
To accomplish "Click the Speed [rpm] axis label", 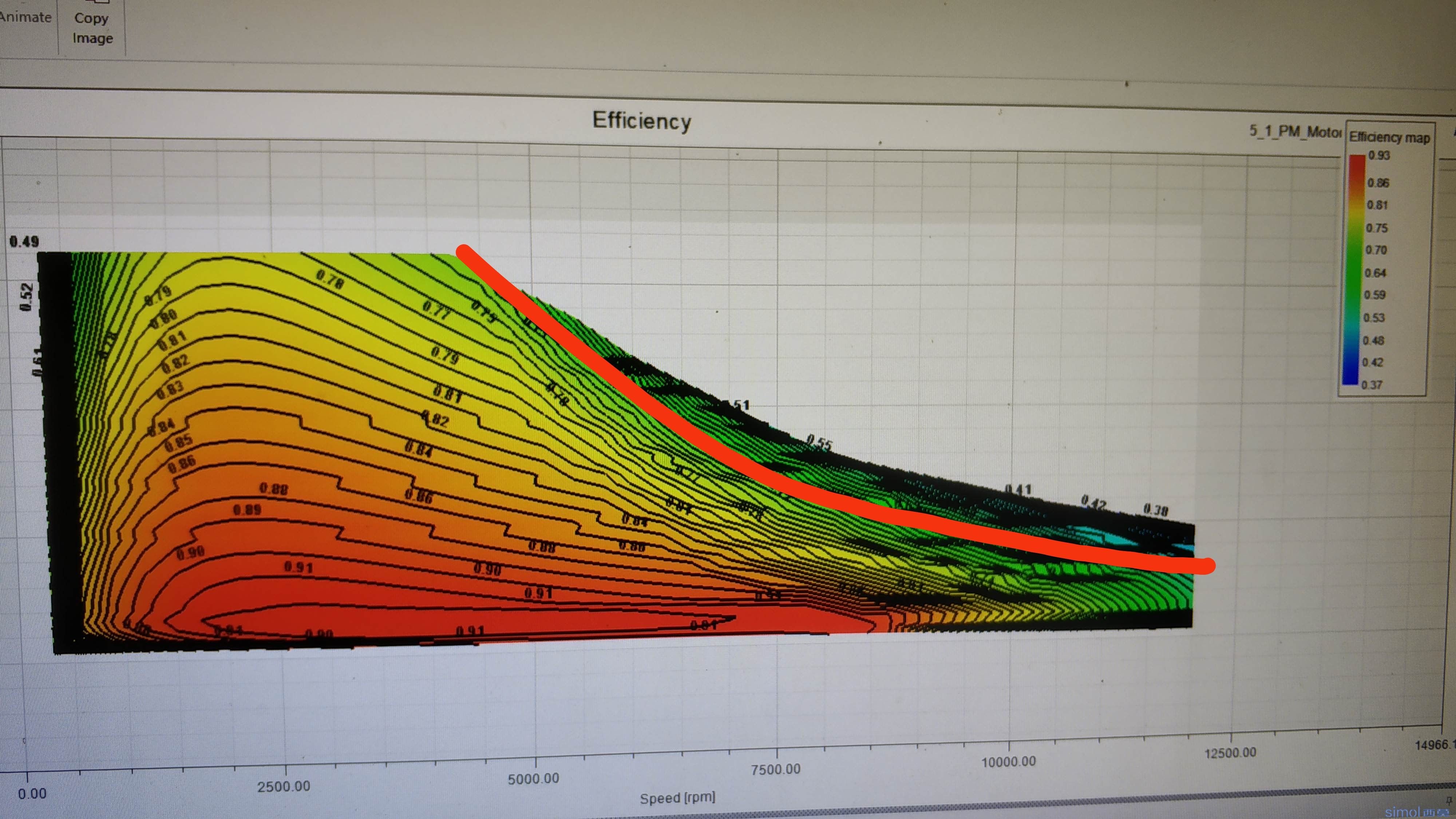I will pyautogui.click(x=678, y=798).
